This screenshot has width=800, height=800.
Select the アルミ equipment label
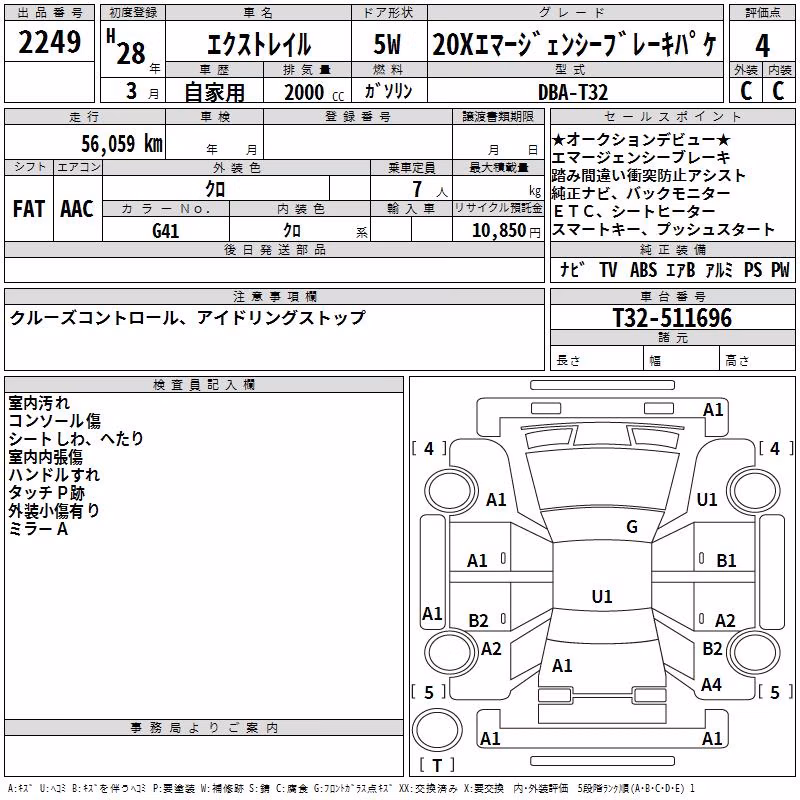click(719, 269)
